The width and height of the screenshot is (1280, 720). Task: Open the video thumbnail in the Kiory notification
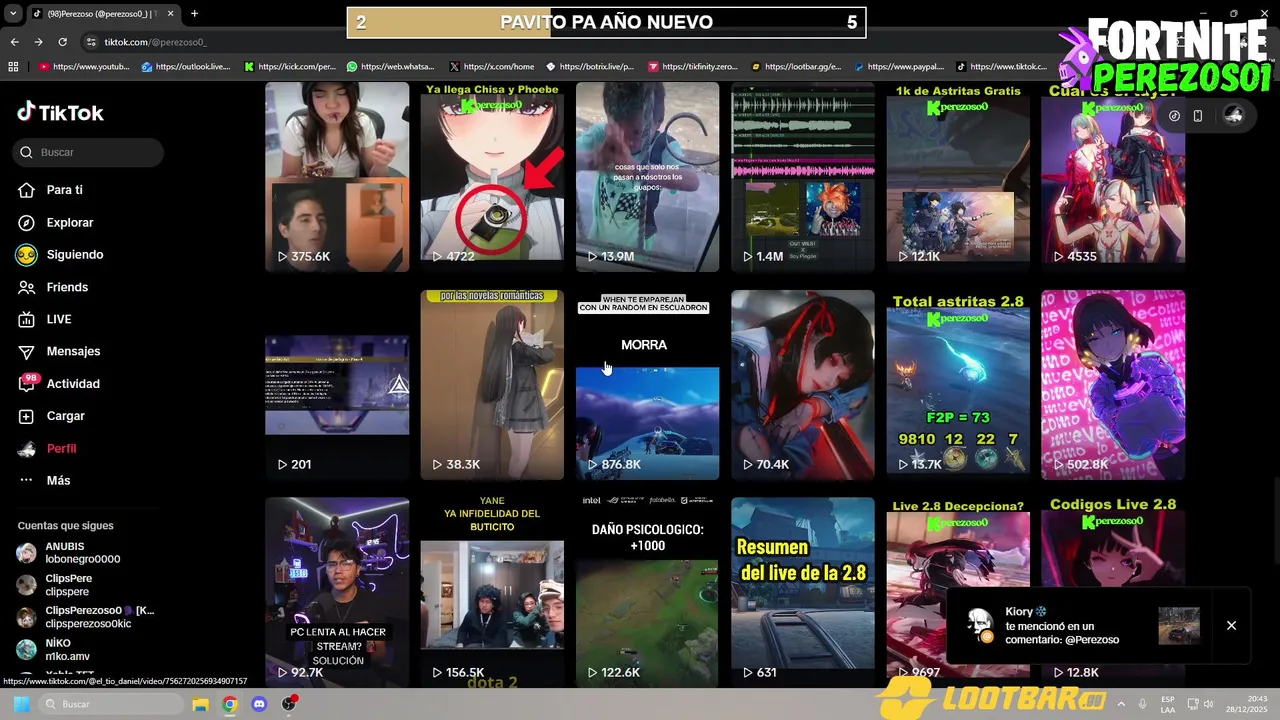click(x=1179, y=626)
